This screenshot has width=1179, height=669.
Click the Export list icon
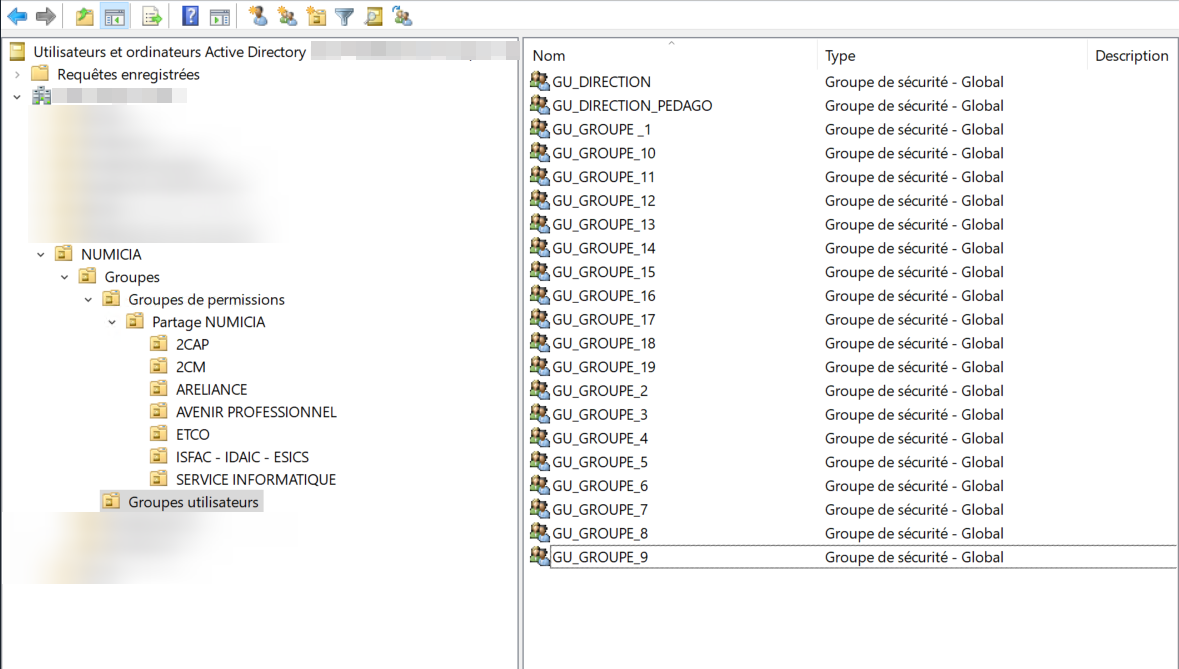(x=151, y=16)
